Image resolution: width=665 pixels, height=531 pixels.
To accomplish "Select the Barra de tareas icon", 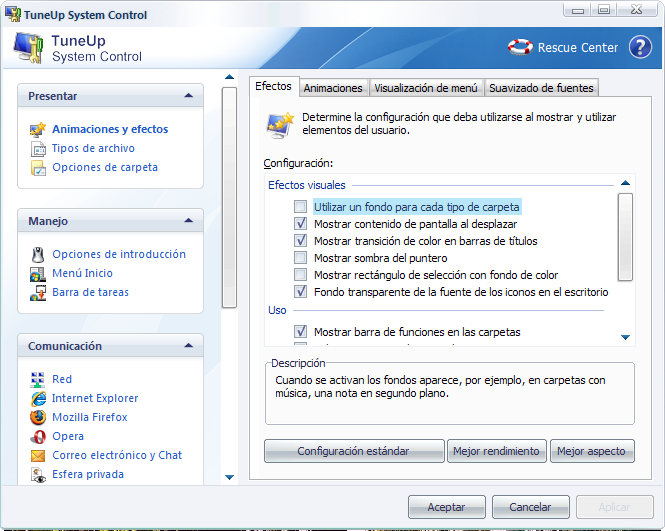I will pyautogui.click(x=38, y=293).
